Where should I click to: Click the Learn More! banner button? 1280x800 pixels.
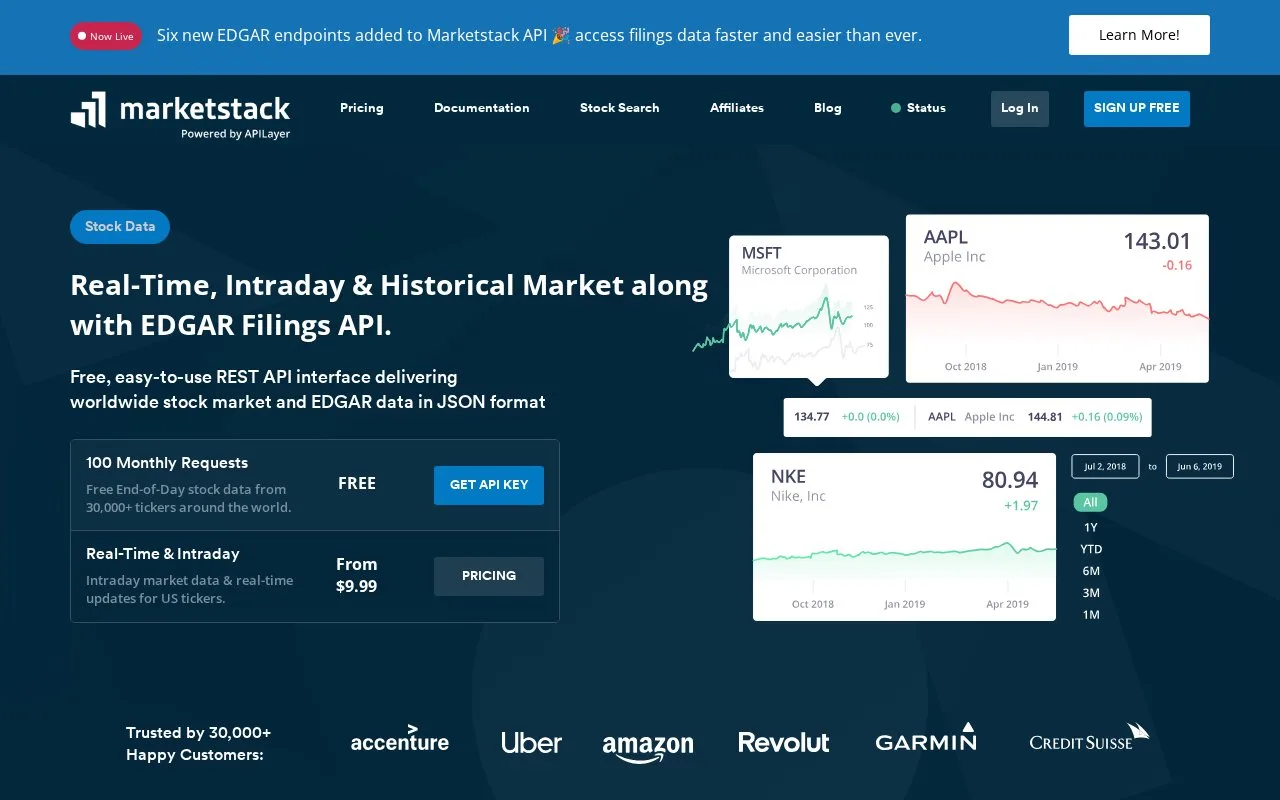coord(1139,35)
